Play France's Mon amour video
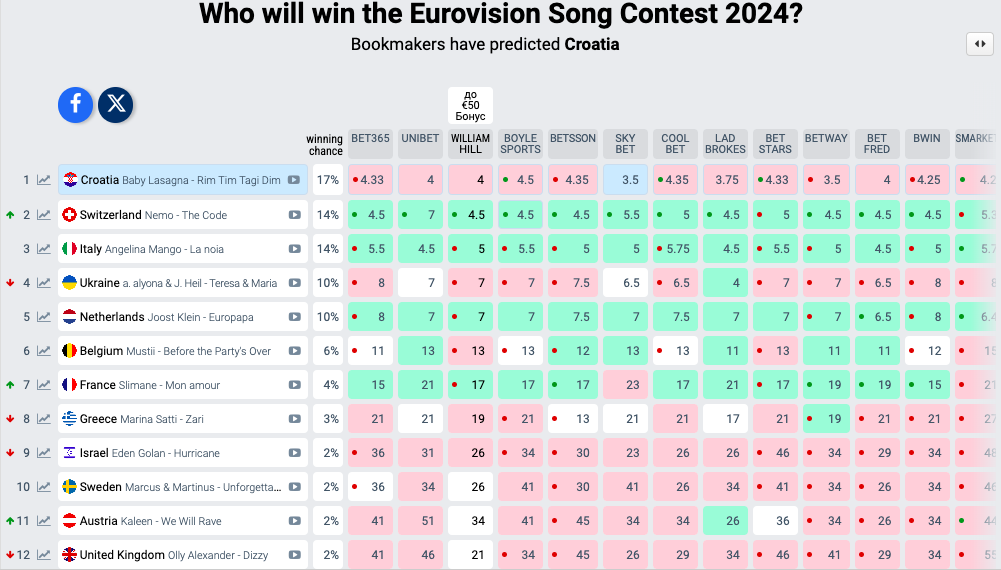The width and height of the screenshot is (1001, 570). click(294, 385)
